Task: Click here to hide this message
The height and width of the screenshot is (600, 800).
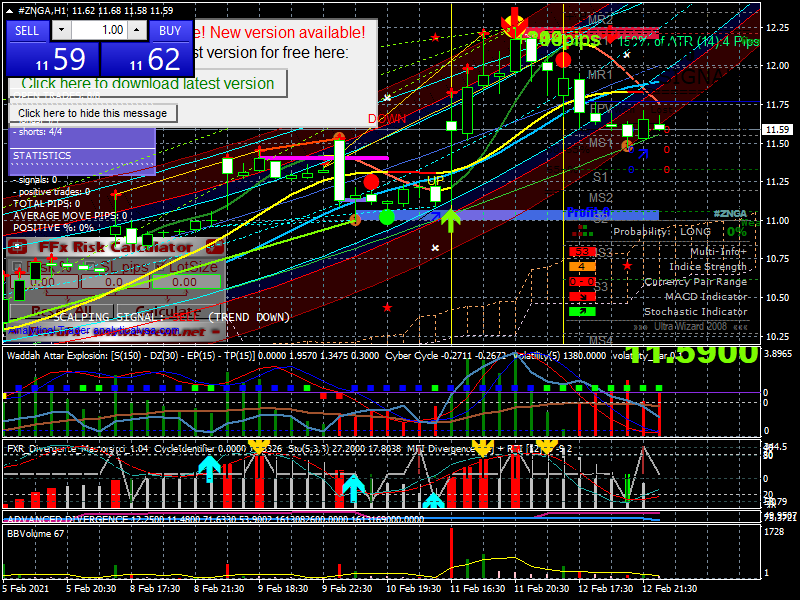Action: point(93,113)
